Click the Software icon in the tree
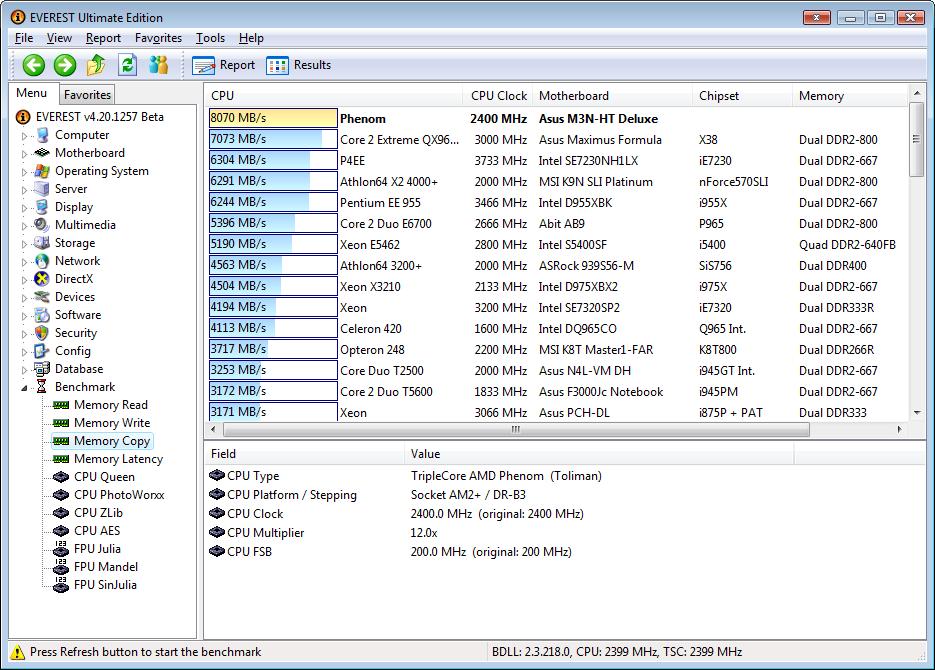This screenshot has height=670, width=935. click(x=42, y=315)
